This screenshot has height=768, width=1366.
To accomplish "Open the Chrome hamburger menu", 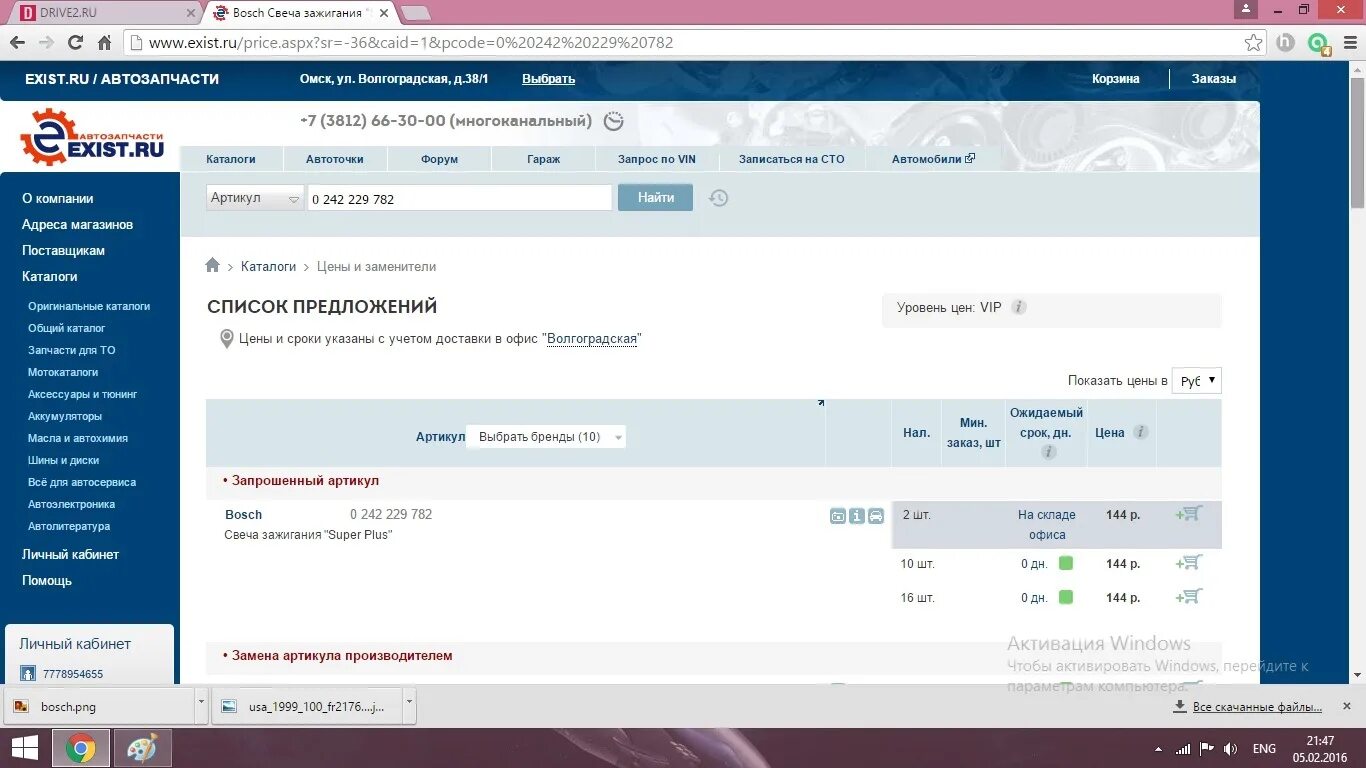I will click(x=1350, y=43).
